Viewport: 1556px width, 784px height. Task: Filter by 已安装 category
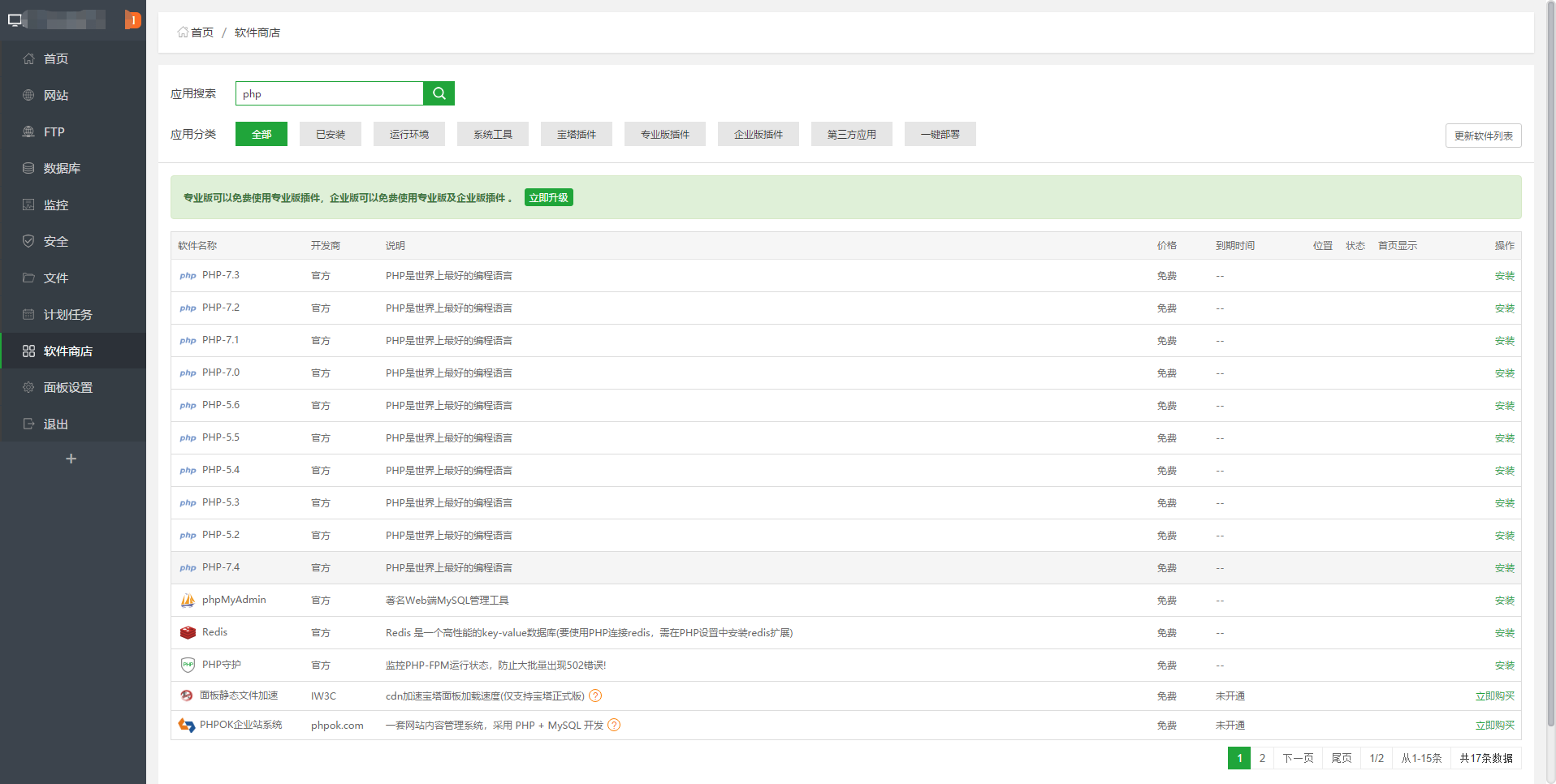[331, 134]
